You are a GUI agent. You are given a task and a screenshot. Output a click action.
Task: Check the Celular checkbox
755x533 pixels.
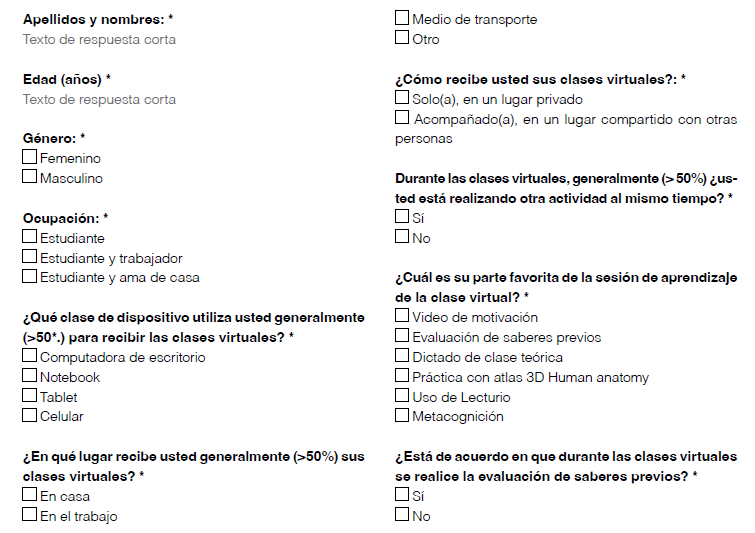[30, 416]
